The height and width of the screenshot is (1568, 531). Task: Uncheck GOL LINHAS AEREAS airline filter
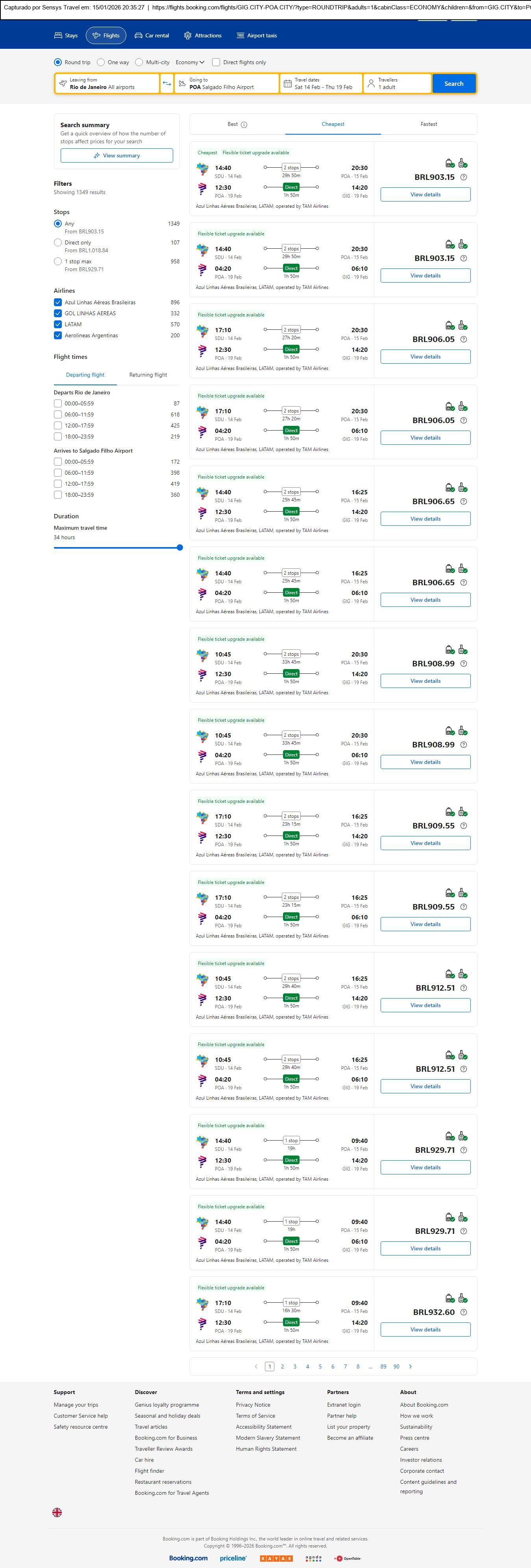(58, 313)
